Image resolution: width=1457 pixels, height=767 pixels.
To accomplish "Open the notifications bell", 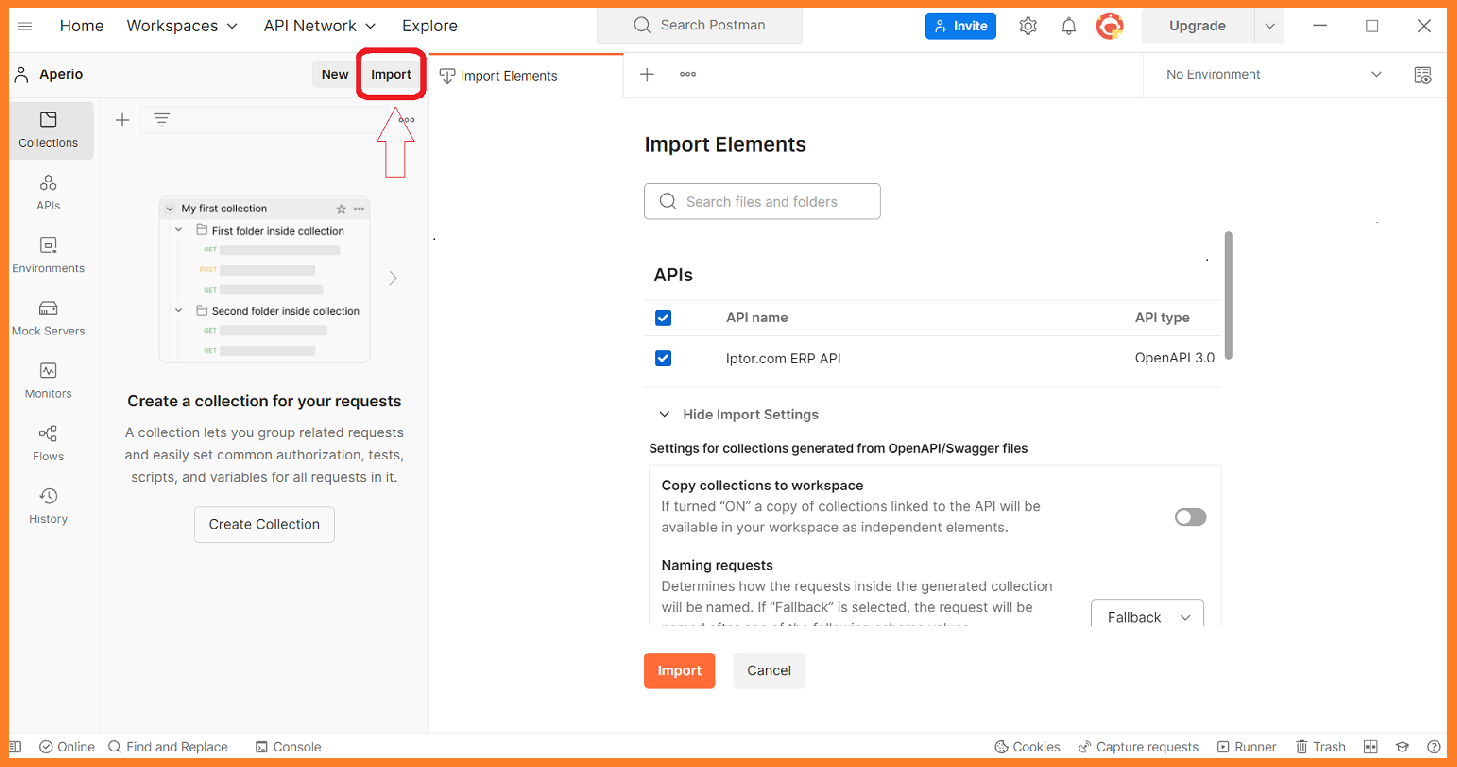I will [x=1069, y=26].
